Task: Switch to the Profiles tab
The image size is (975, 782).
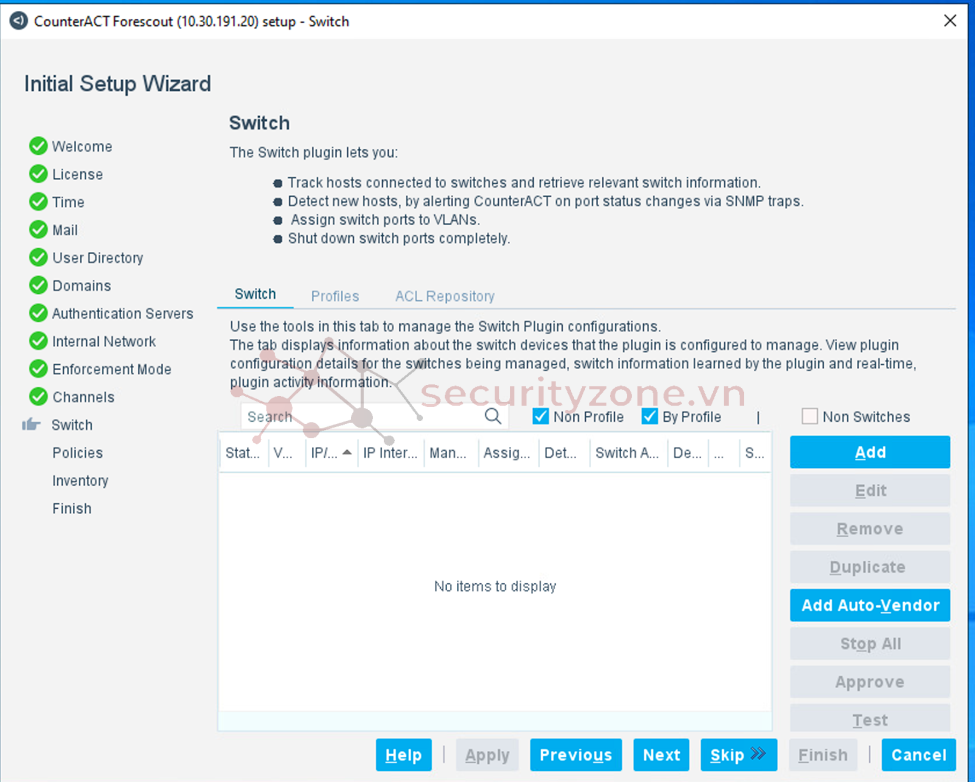Action: pyautogui.click(x=335, y=296)
